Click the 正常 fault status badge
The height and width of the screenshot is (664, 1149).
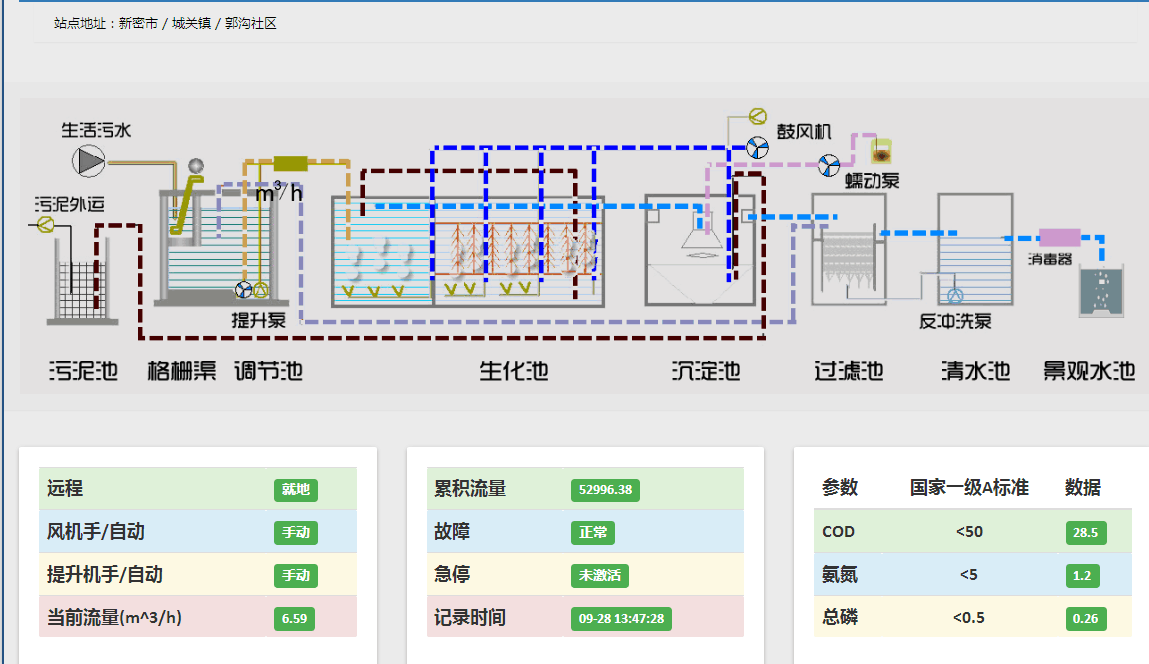click(592, 532)
